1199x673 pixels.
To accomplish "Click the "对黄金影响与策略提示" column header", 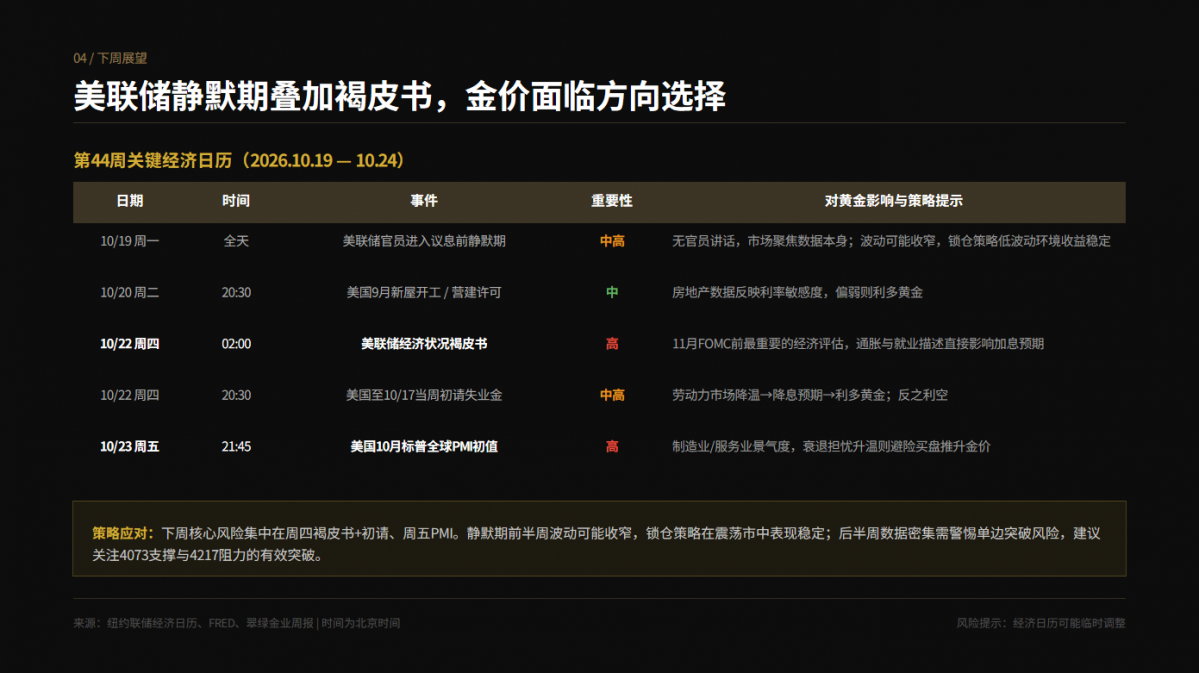I will coord(893,201).
